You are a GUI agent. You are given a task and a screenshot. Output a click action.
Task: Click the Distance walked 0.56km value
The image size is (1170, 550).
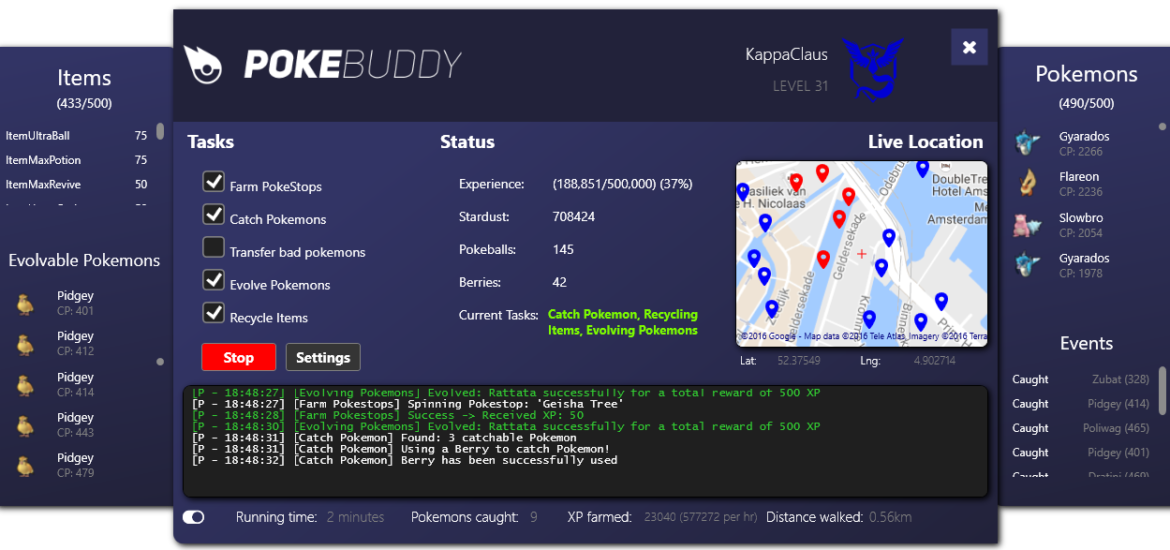click(x=891, y=517)
